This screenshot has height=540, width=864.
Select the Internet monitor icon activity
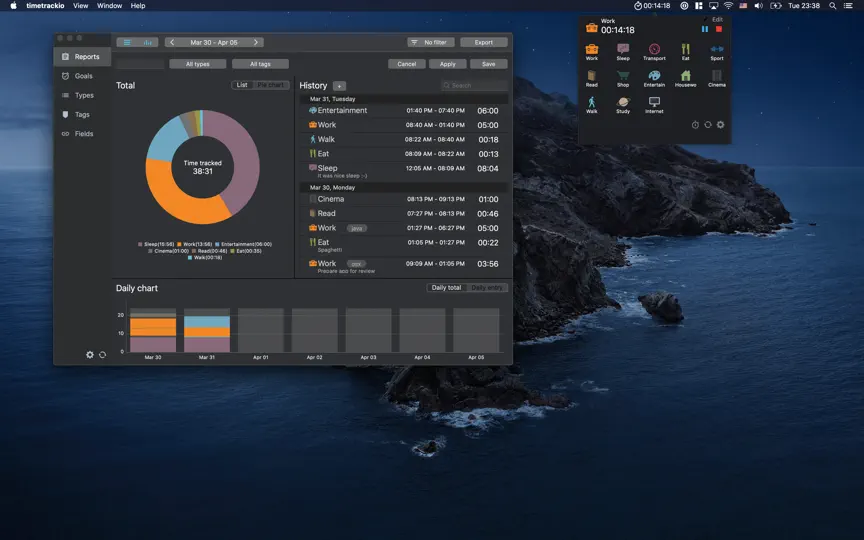pyautogui.click(x=654, y=105)
